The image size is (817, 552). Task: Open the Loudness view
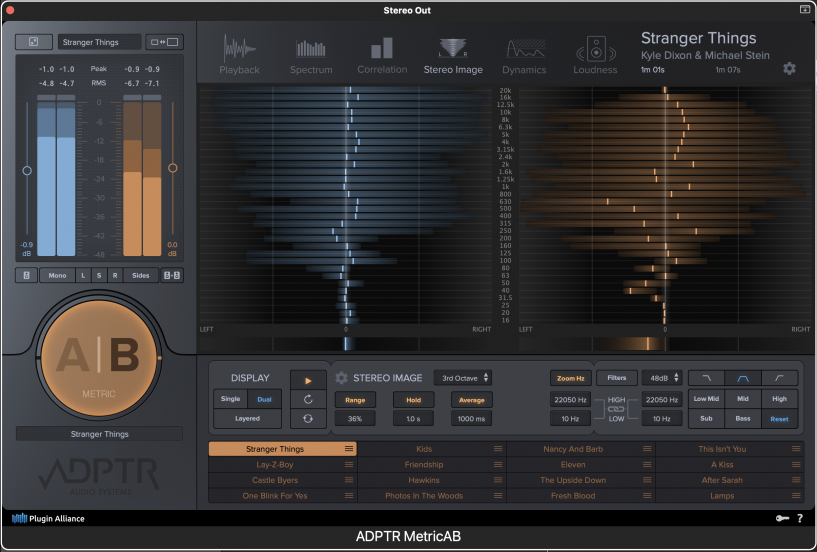click(x=595, y=54)
